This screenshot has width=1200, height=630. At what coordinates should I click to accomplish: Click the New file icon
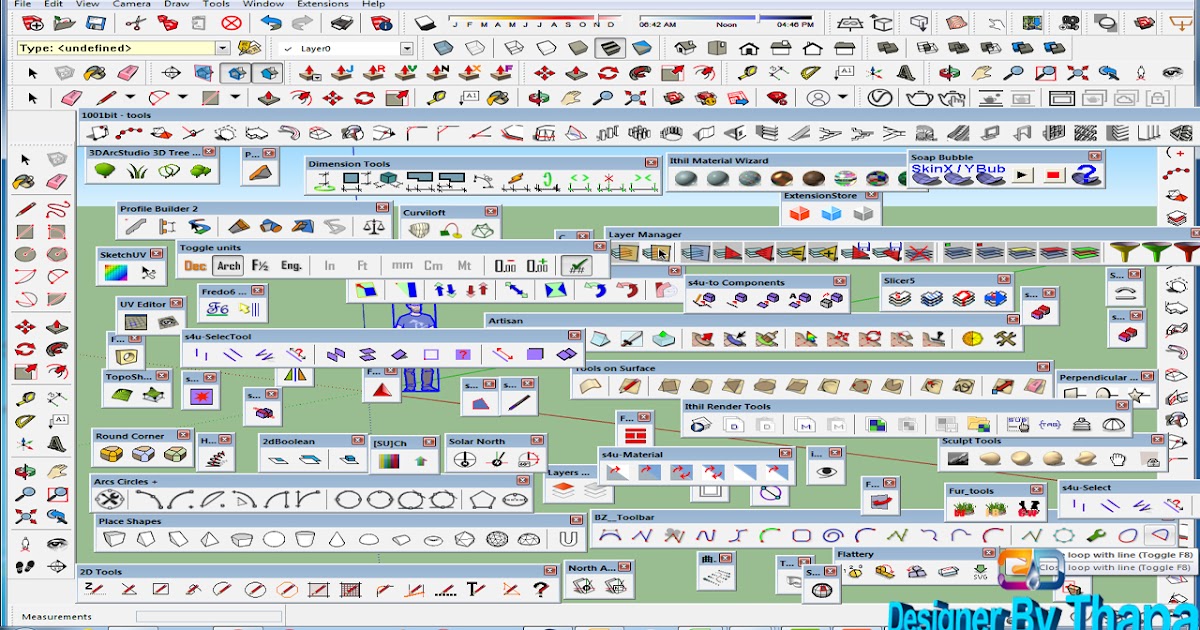coord(33,22)
